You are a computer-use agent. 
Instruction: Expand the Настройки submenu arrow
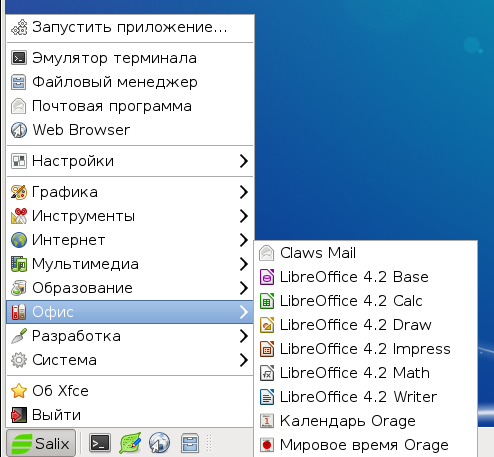coord(244,161)
